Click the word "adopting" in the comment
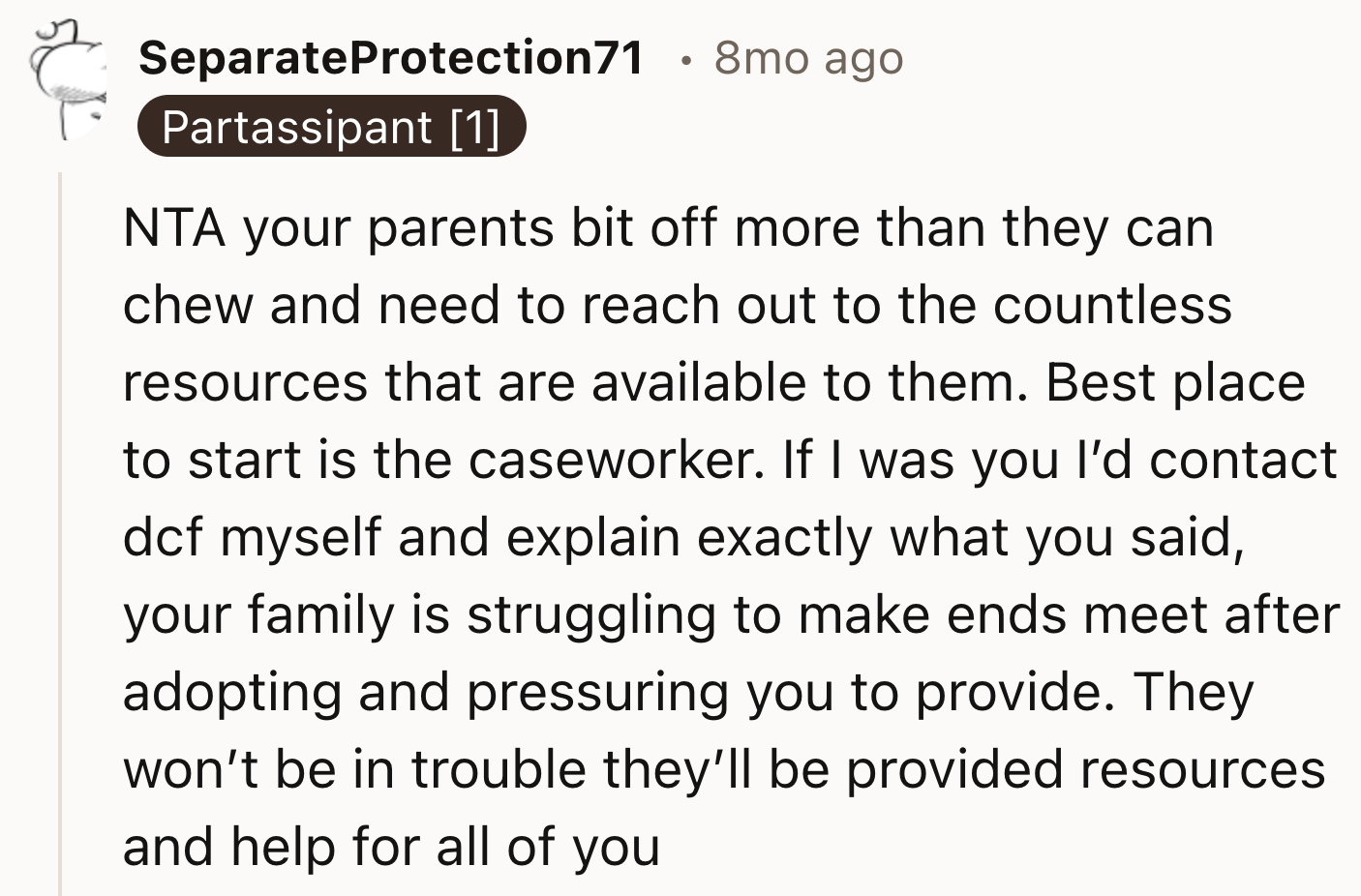Screen dimensions: 1361x896 (232, 693)
